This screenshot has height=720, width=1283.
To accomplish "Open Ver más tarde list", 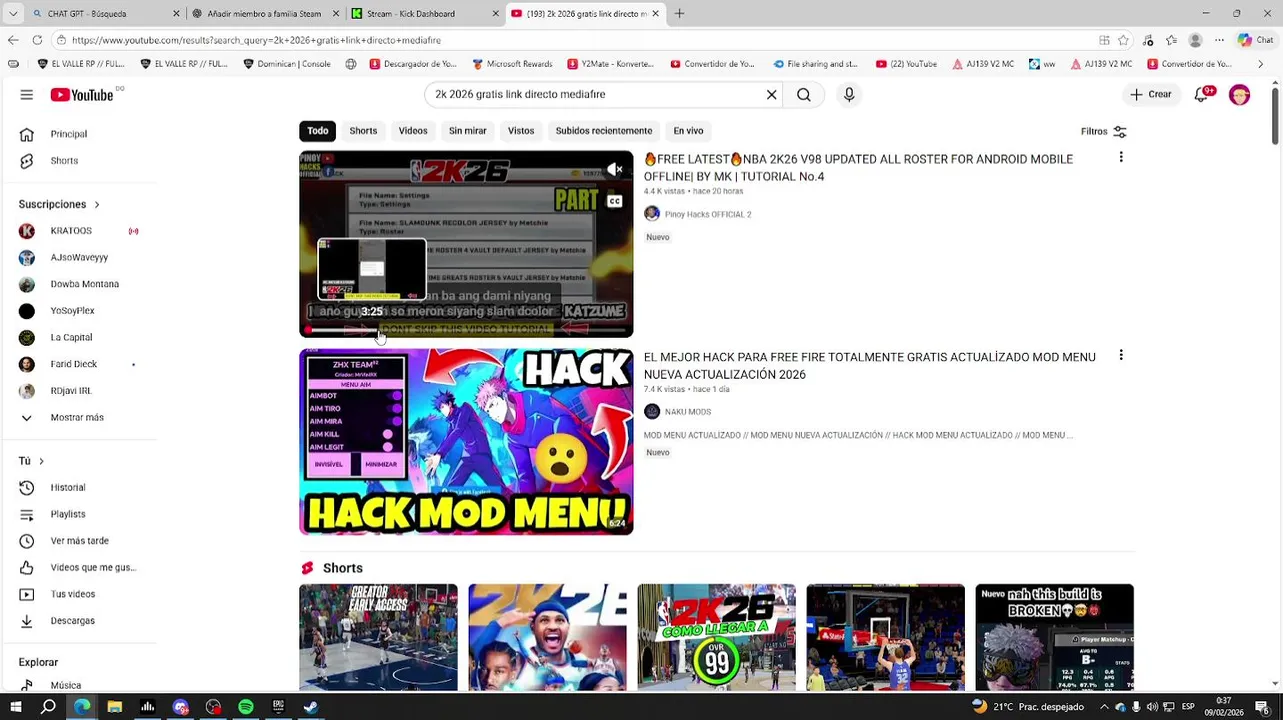I will [x=79, y=541].
